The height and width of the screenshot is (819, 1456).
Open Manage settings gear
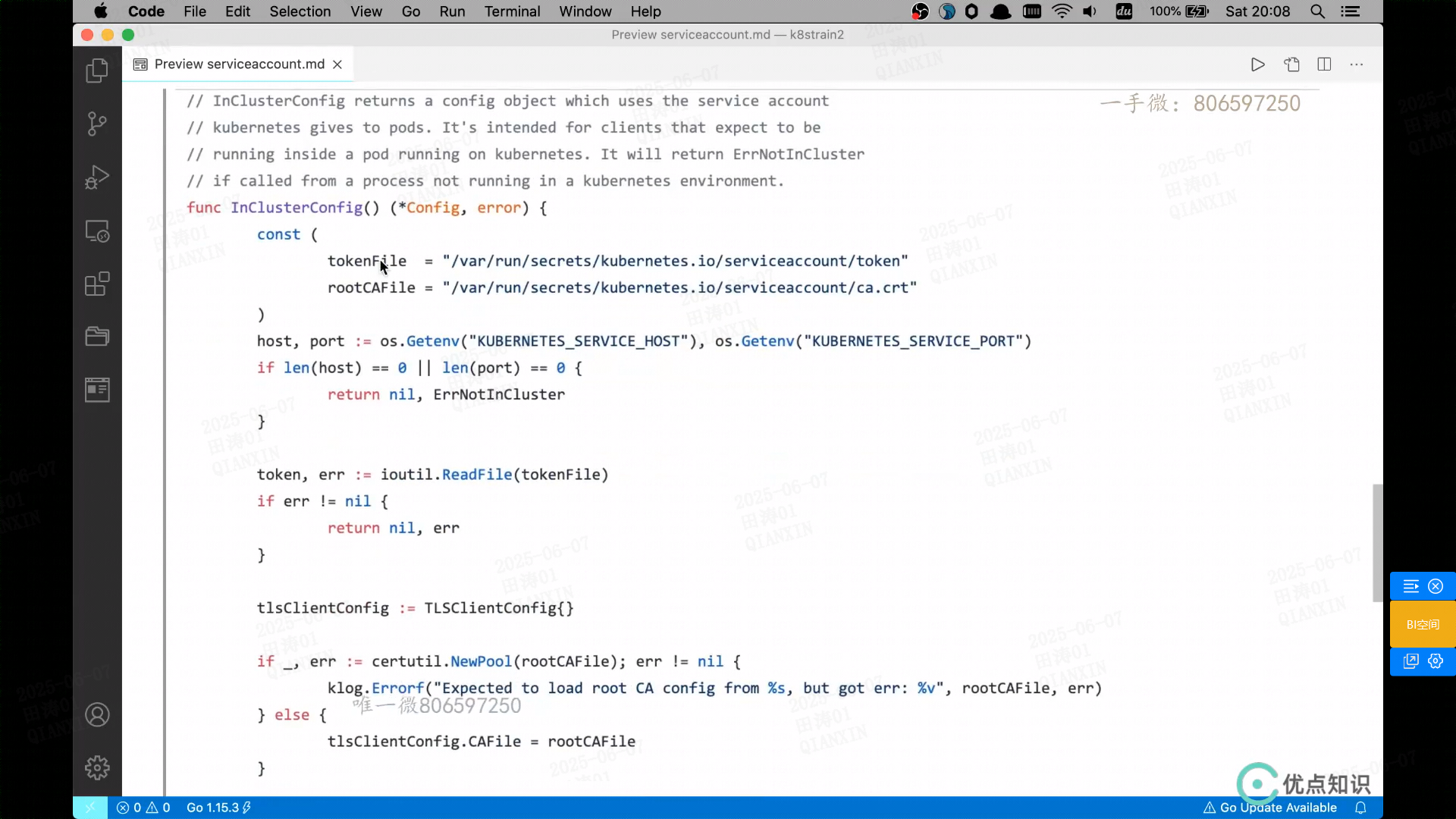(97, 767)
